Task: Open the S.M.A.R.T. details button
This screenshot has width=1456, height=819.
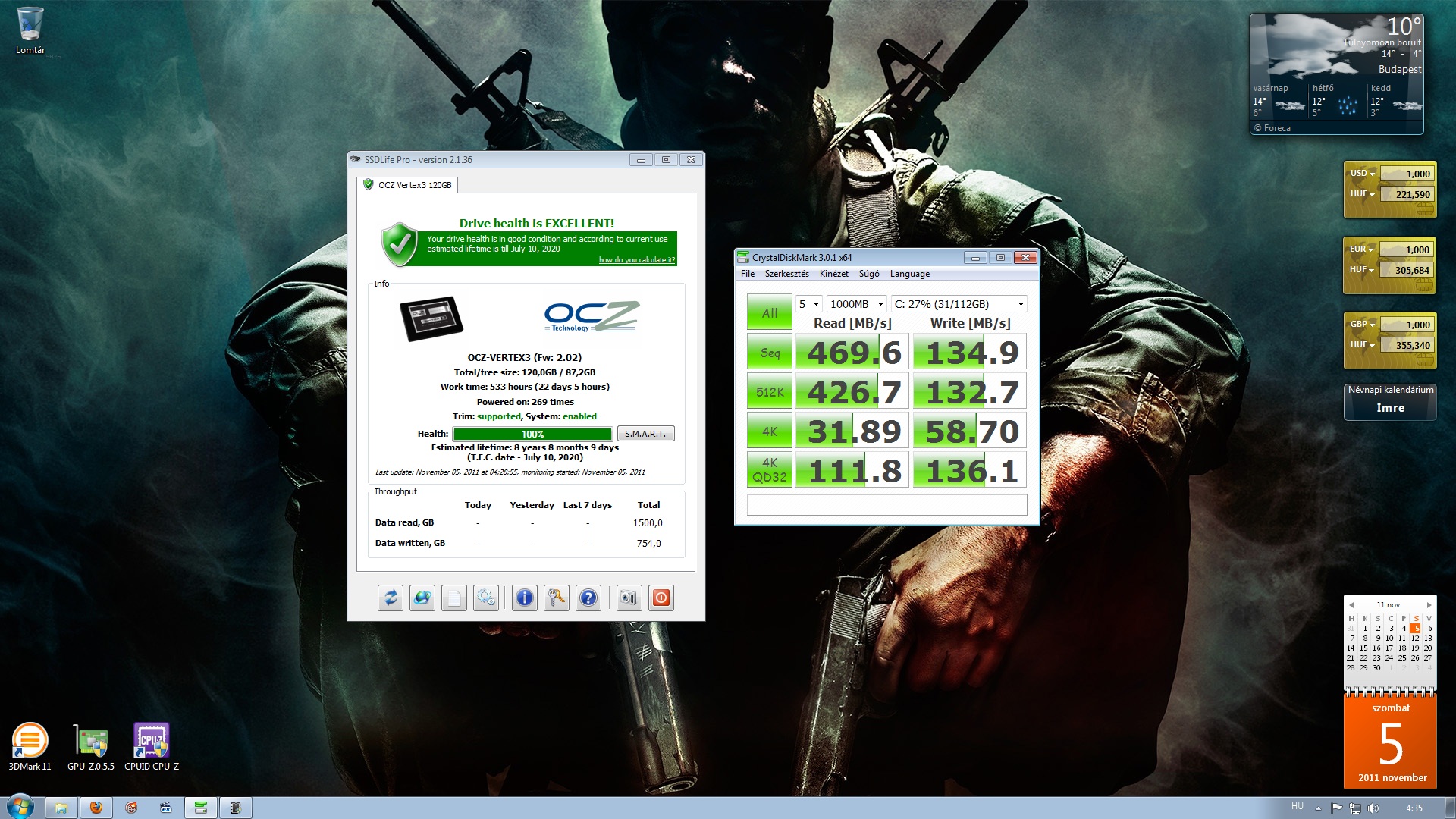Action: tap(645, 434)
